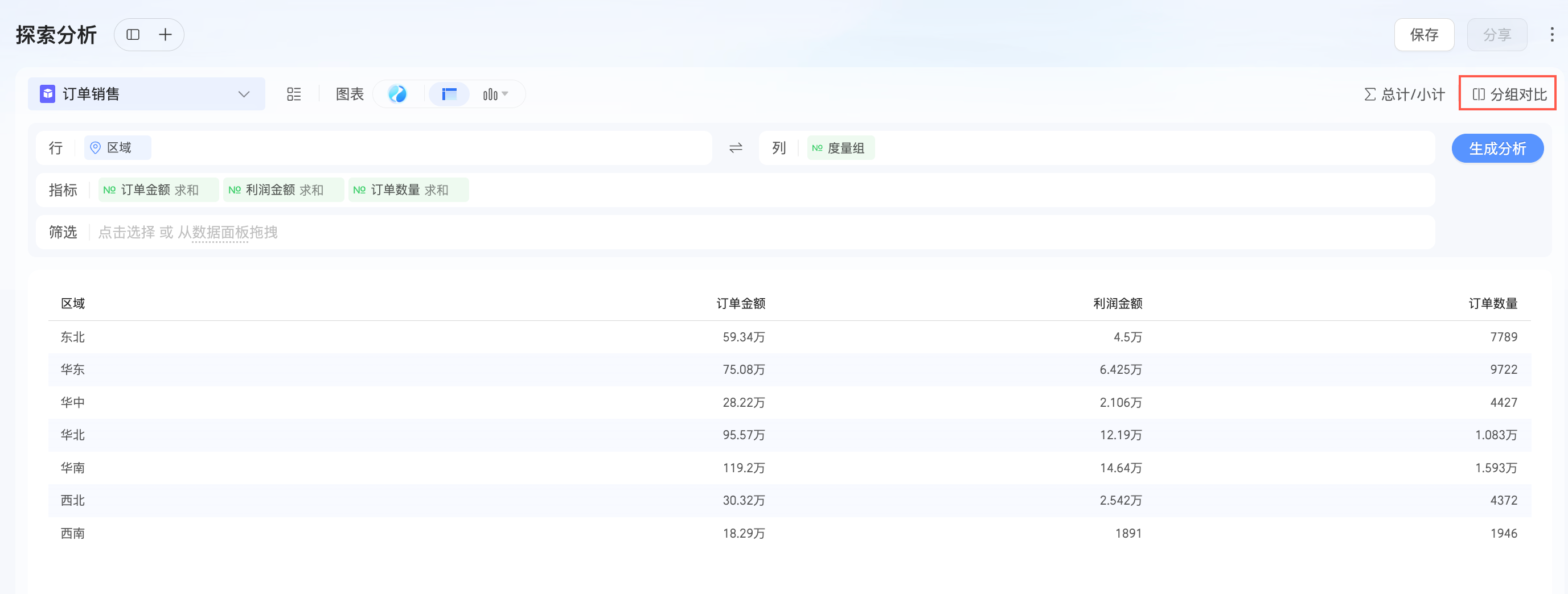The image size is (1568, 594).
Task: Click the 订单金额 column header
Action: (x=741, y=303)
